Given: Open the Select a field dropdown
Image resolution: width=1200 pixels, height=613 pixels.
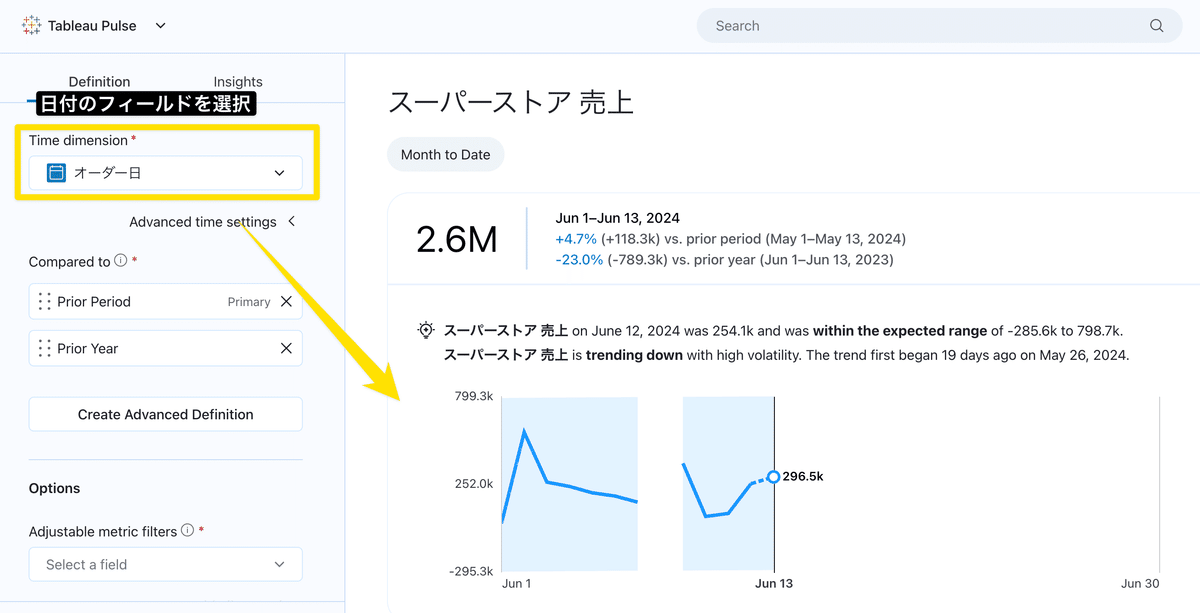Looking at the screenshot, I should (x=165, y=564).
